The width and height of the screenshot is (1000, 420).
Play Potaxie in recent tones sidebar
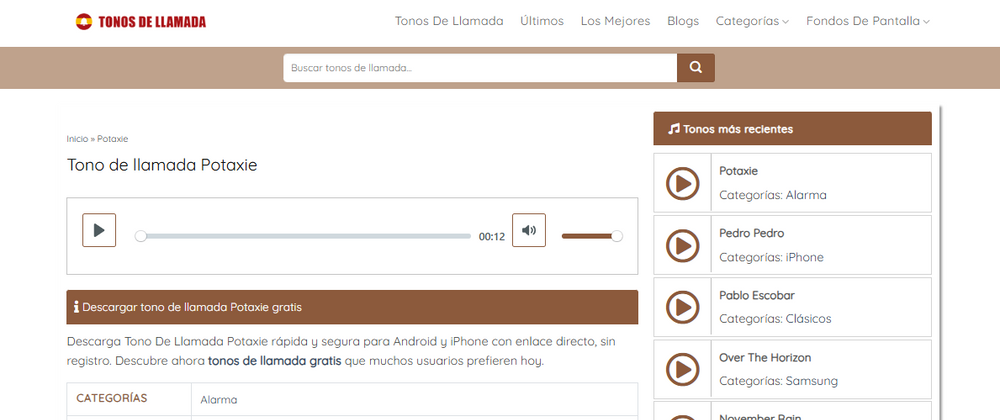pos(682,184)
